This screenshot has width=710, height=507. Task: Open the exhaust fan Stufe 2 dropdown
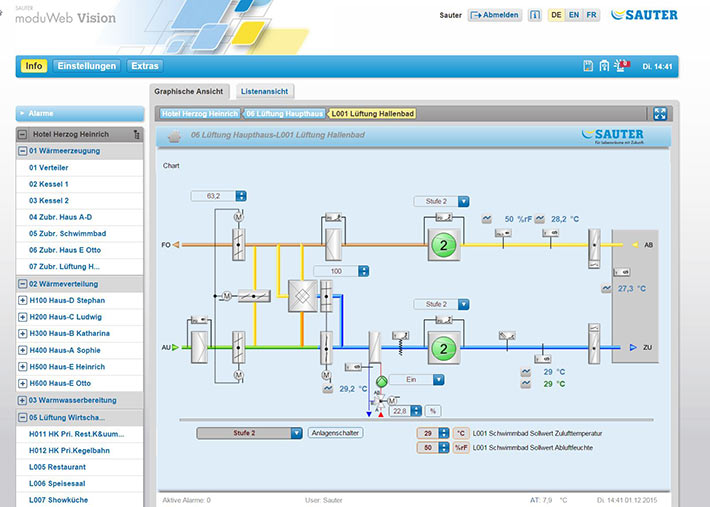(463, 201)
